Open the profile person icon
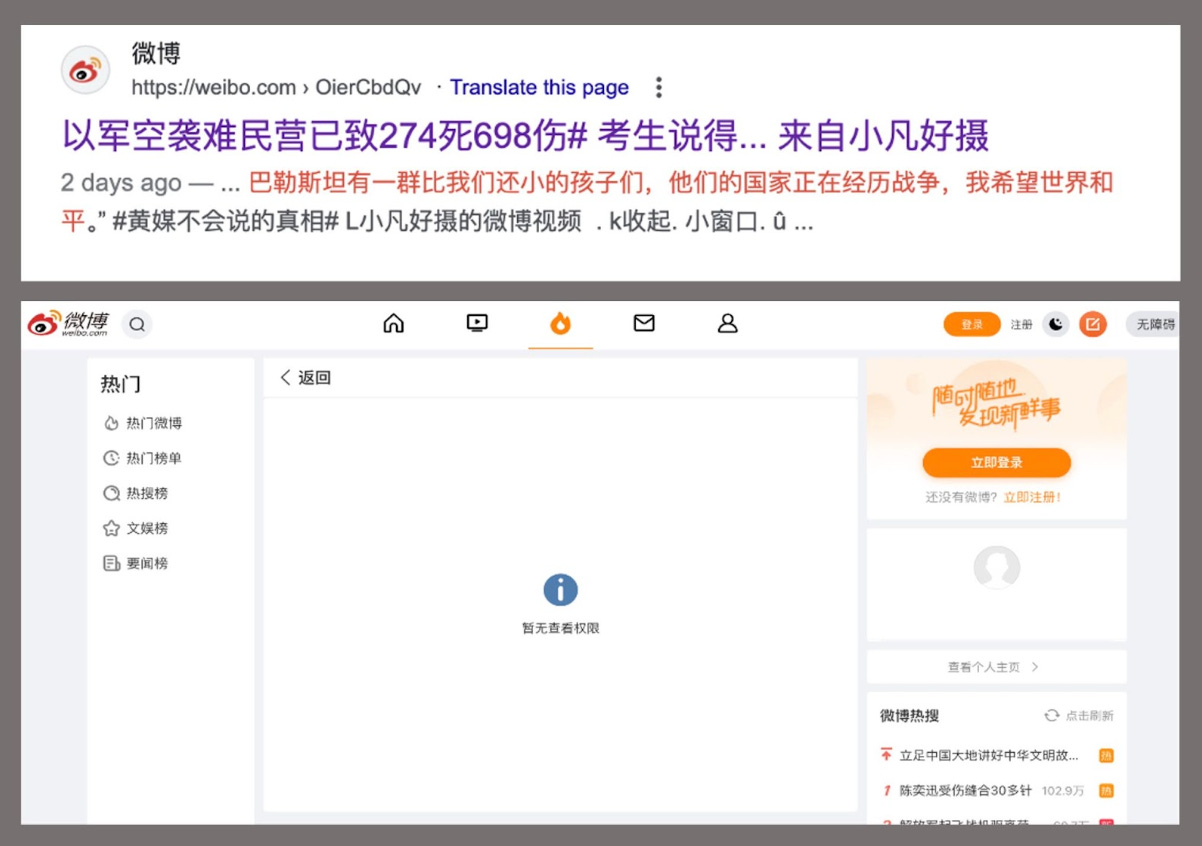 coord(728,323)
